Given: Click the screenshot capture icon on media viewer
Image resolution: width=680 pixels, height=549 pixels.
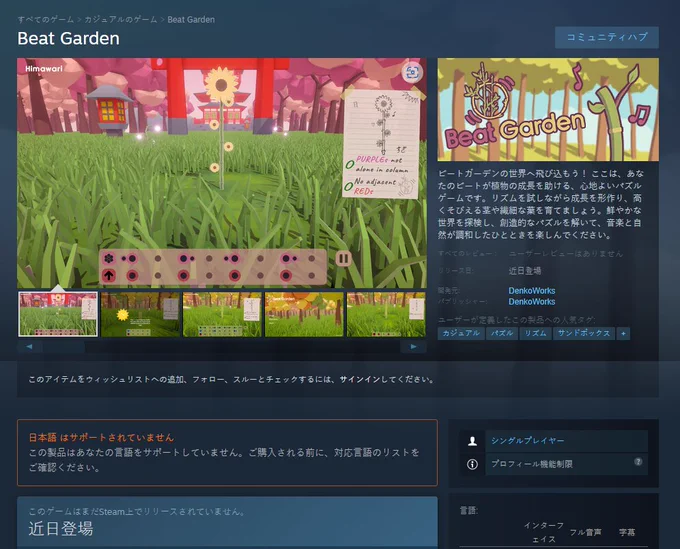Looking at the screenshot, I should [412, 72].
